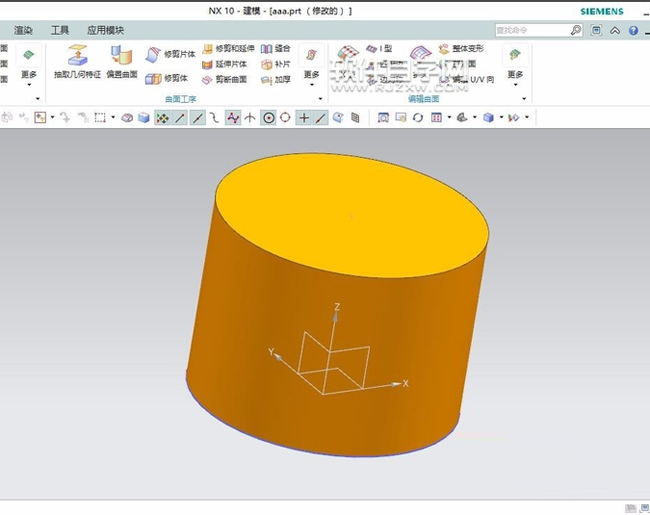Open the Render (渲染) ribbon tab
Viewport: 650px width, 515px height.
tap(23, 30)
